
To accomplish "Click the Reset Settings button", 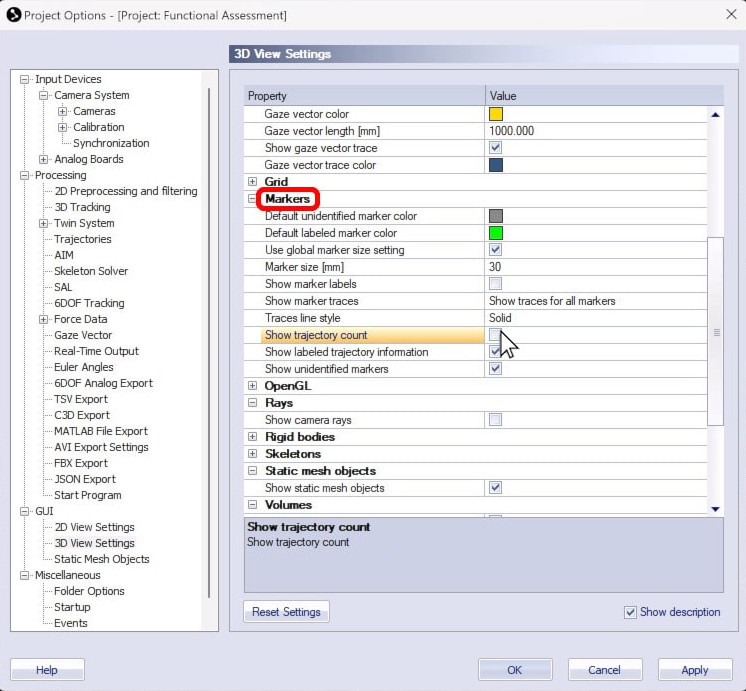I will click(x=286, y=612).
